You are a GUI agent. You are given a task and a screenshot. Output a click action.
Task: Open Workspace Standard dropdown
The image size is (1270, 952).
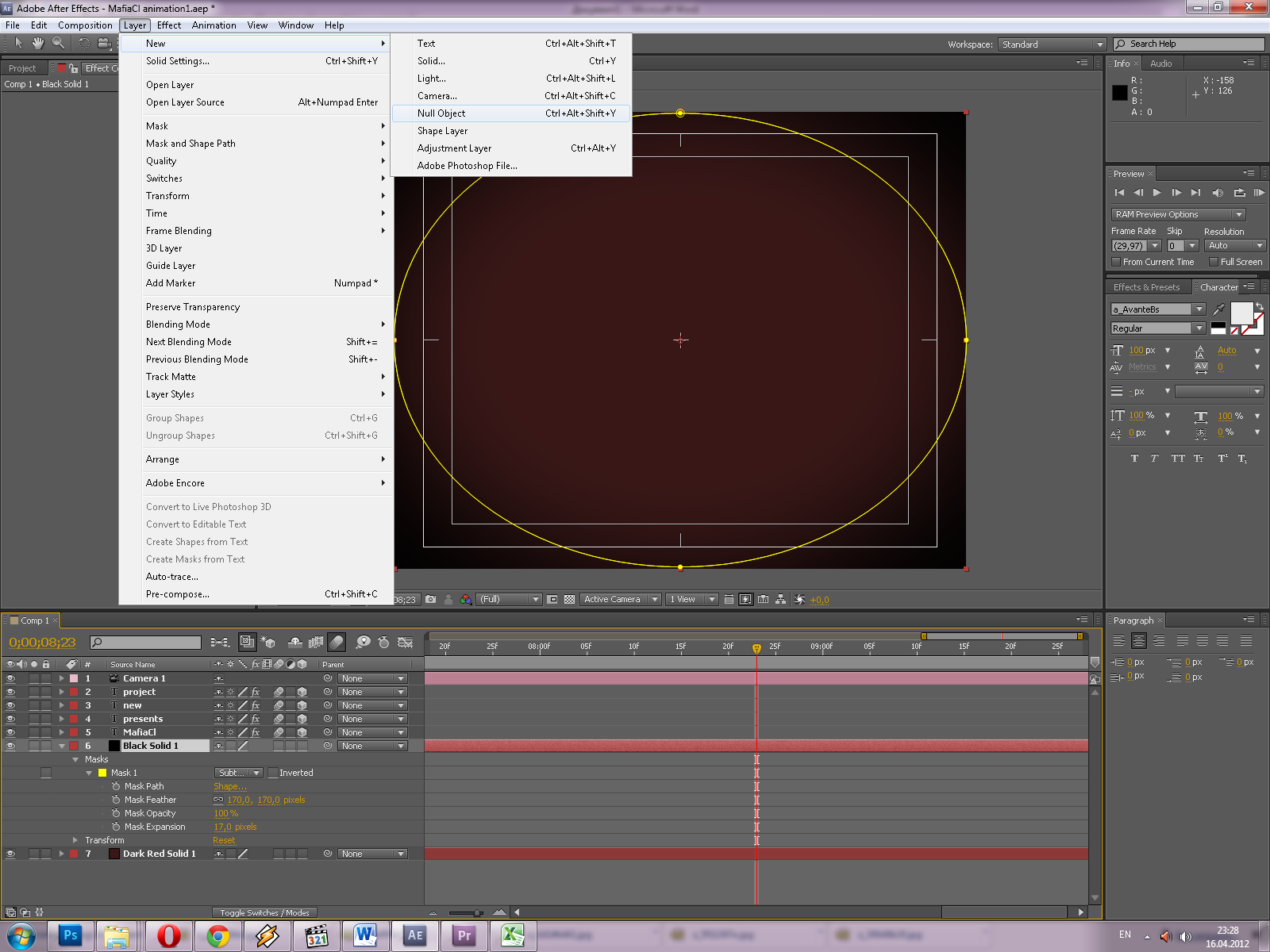pos(1052,44)
